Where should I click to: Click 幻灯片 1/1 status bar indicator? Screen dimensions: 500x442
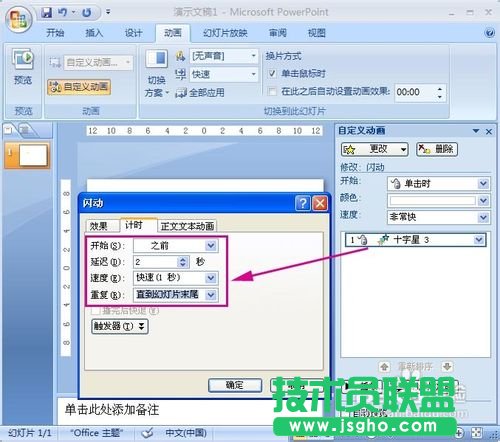click(30, 433)
